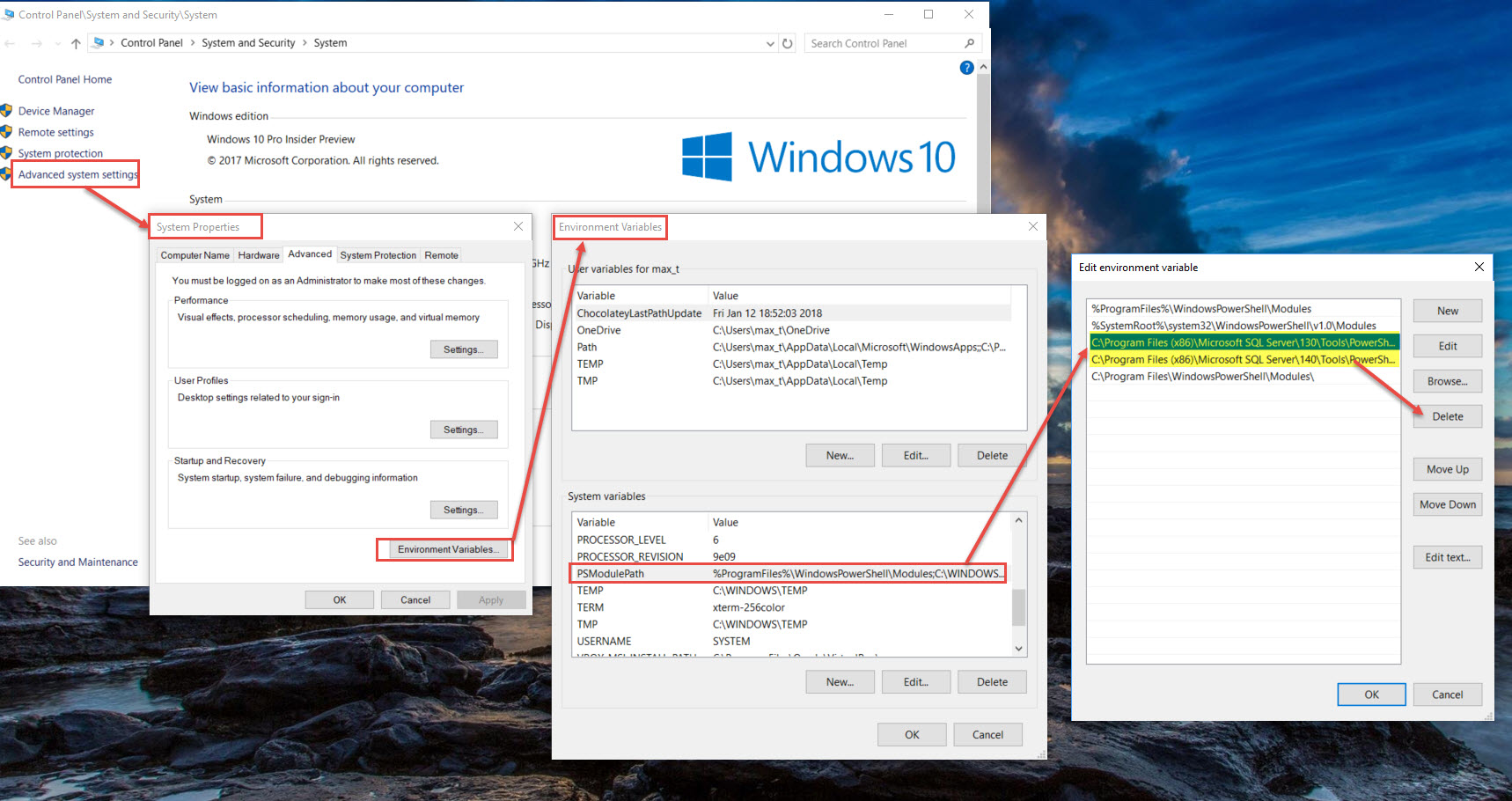
Task: Click the system variables scrollbar thumb
Action: pyautogui.click(x=1018, y=606)
